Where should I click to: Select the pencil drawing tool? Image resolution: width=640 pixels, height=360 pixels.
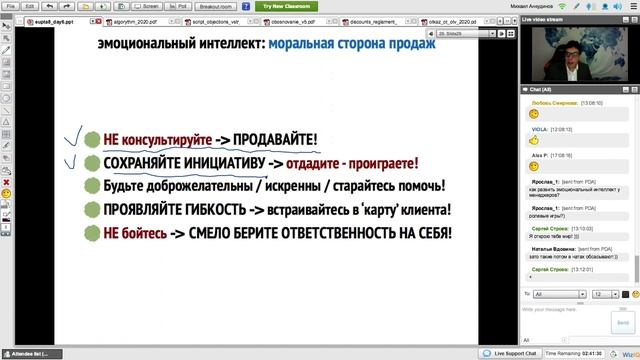click(6, 50)
